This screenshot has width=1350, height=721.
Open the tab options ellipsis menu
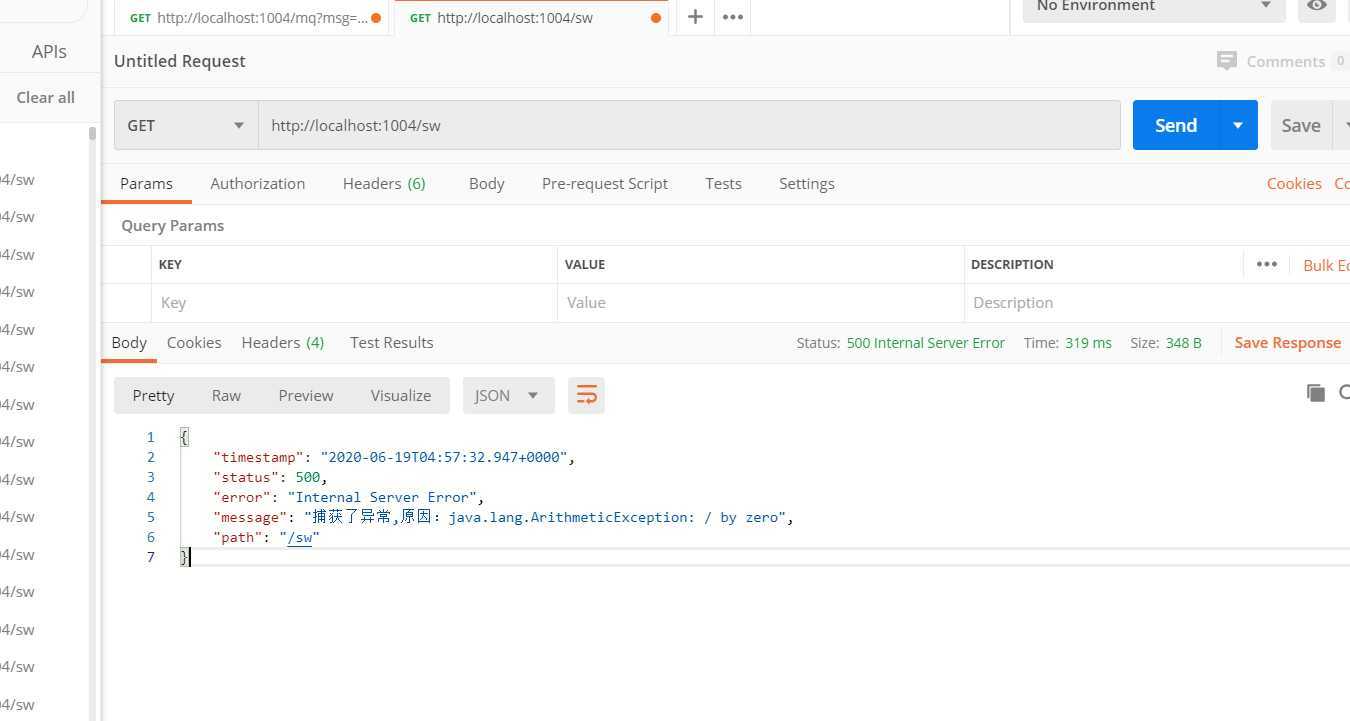(733, 17)
